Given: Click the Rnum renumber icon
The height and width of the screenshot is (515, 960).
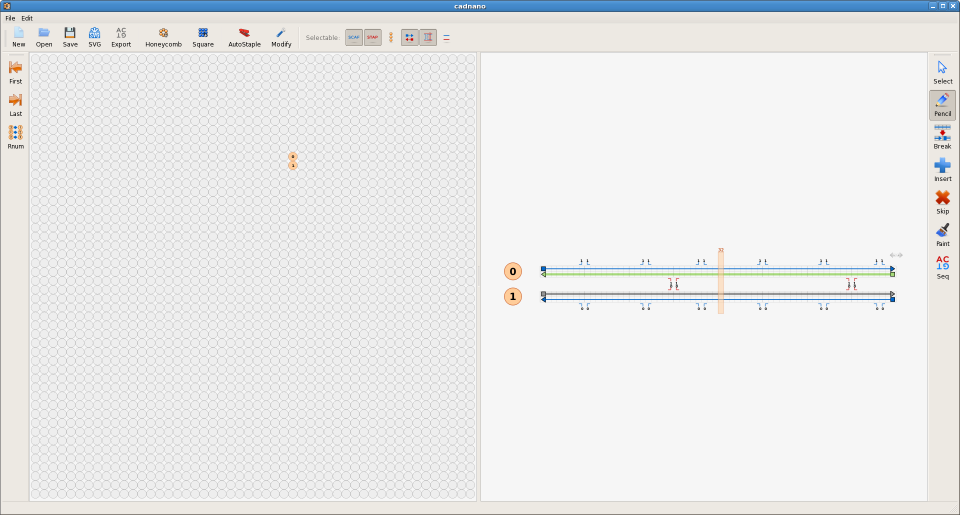Looking at the screenshot, I should coord(15,137).
